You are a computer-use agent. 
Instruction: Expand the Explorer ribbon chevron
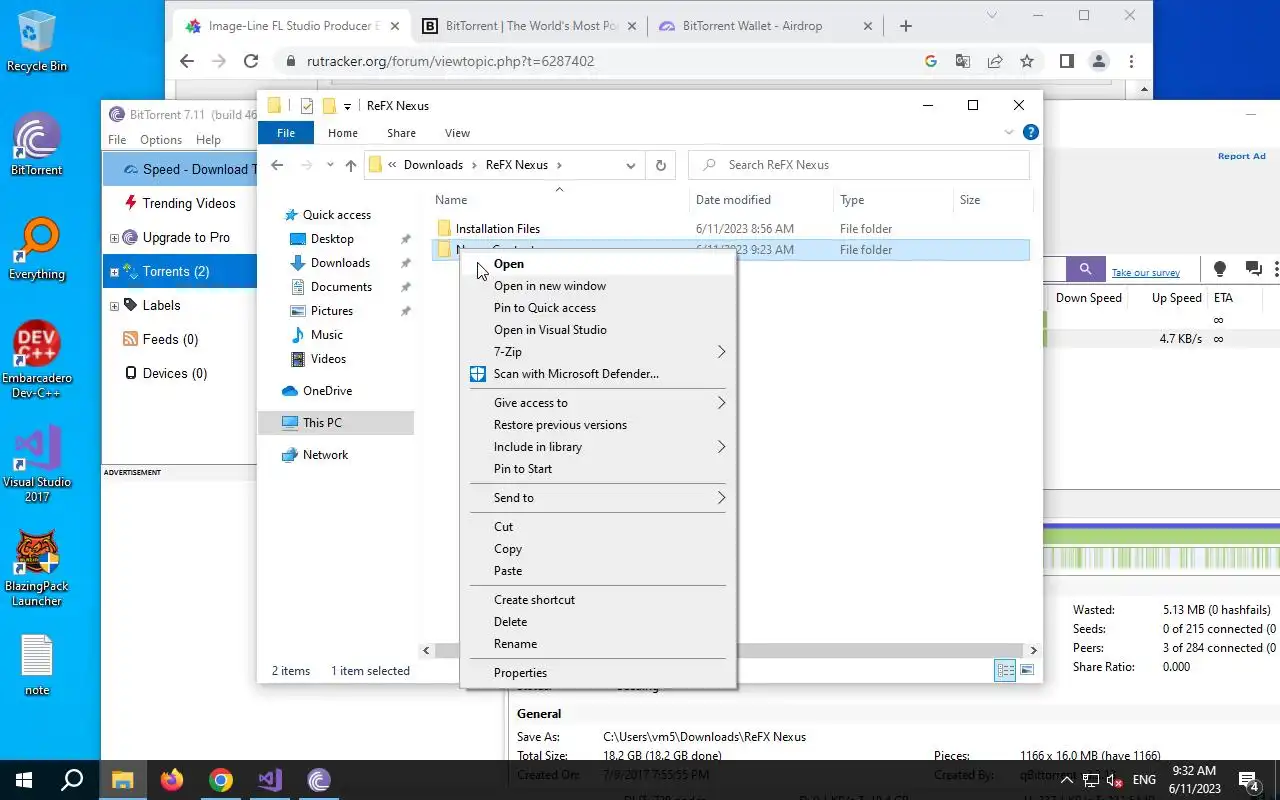[1009, 132]
